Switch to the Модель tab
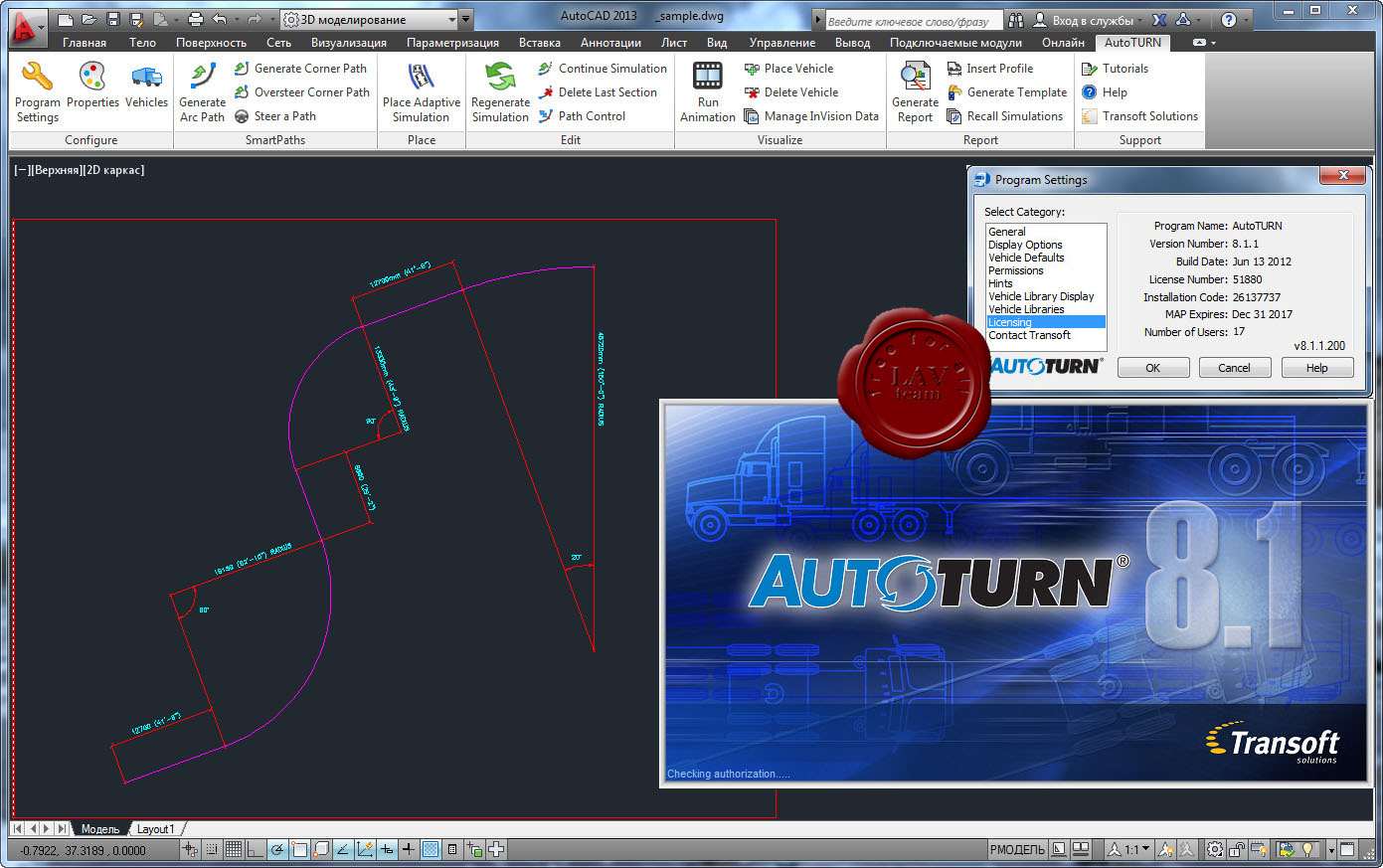 tap(99, 829)
